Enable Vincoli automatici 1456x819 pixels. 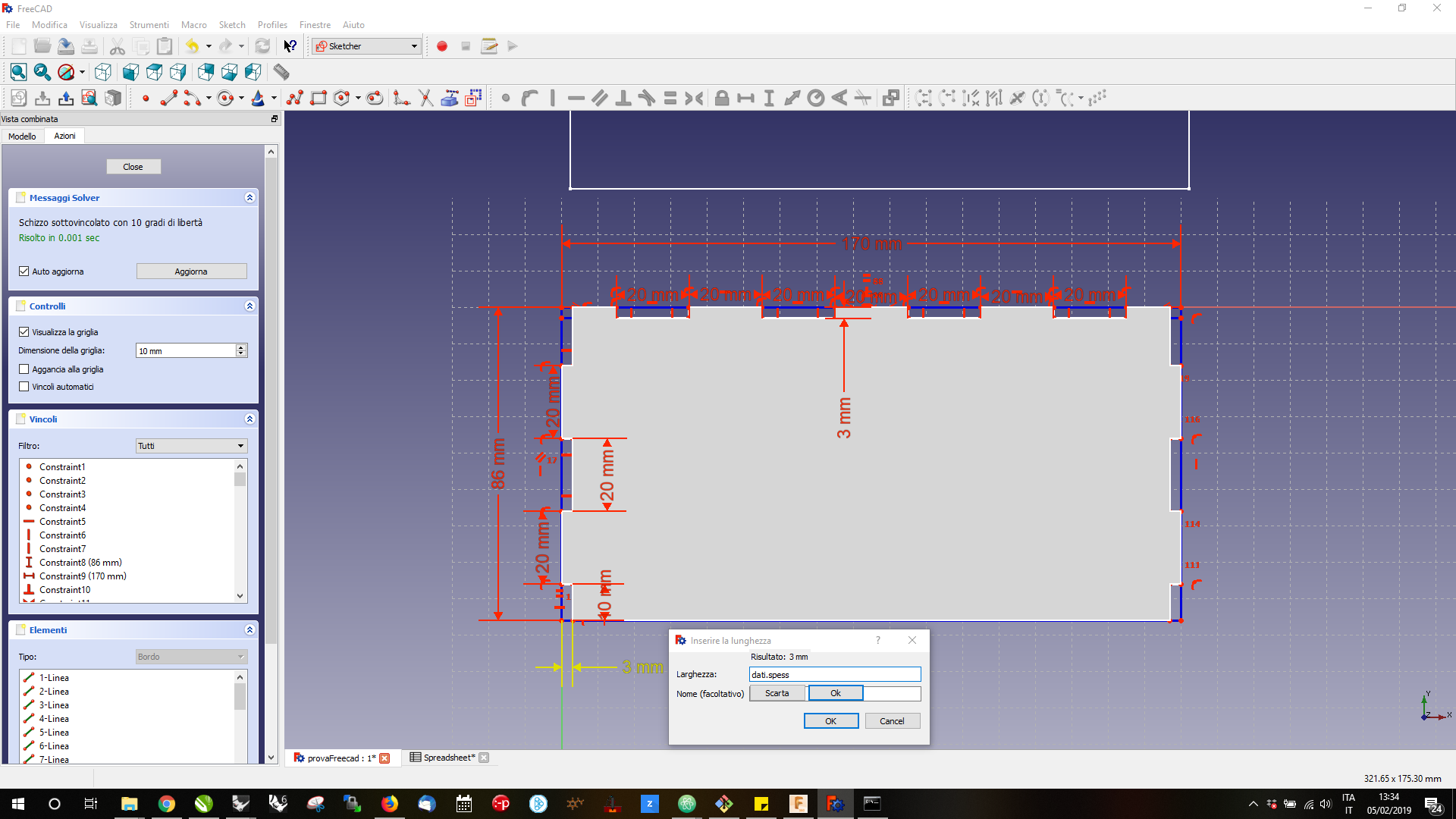pyautogui.click(x=24, y=387)
